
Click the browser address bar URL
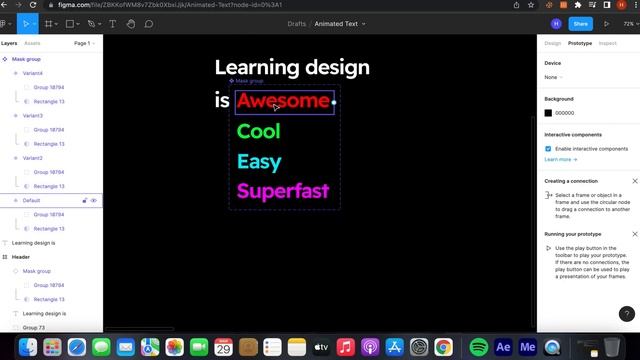[x=170, y=5]
